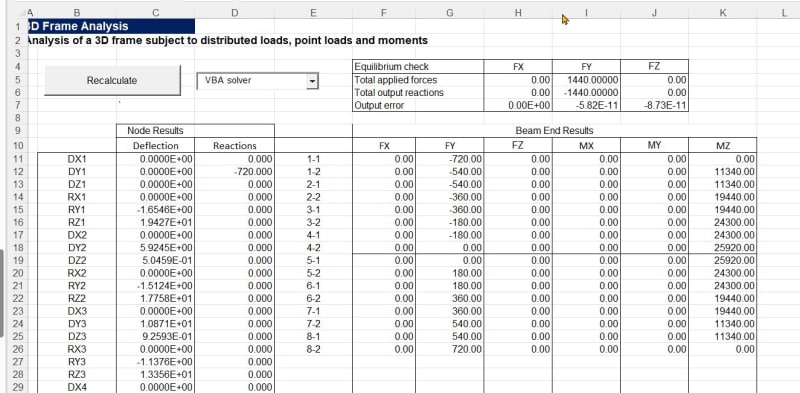Viewport: 800px width, 393px height.
Task: Select the RZ3 label cell
Action: tap(77, 375)
